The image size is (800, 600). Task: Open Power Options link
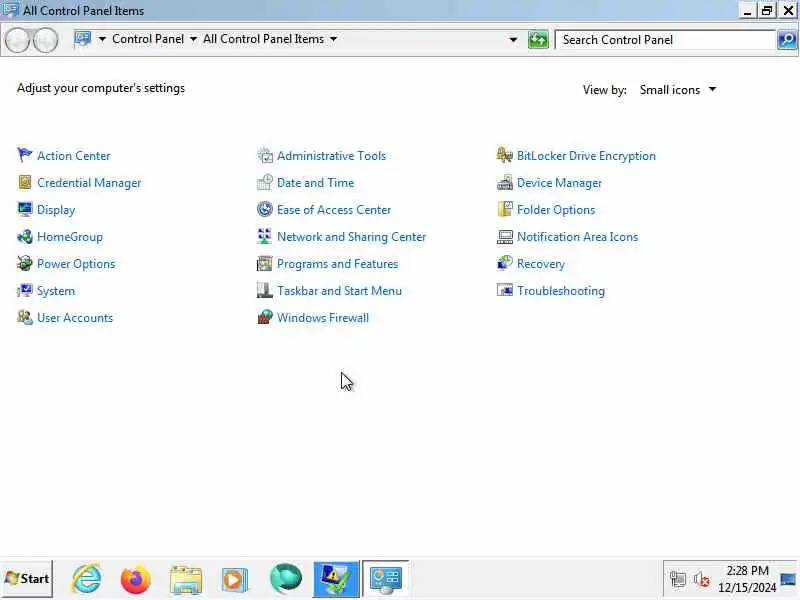pos(76,264)
